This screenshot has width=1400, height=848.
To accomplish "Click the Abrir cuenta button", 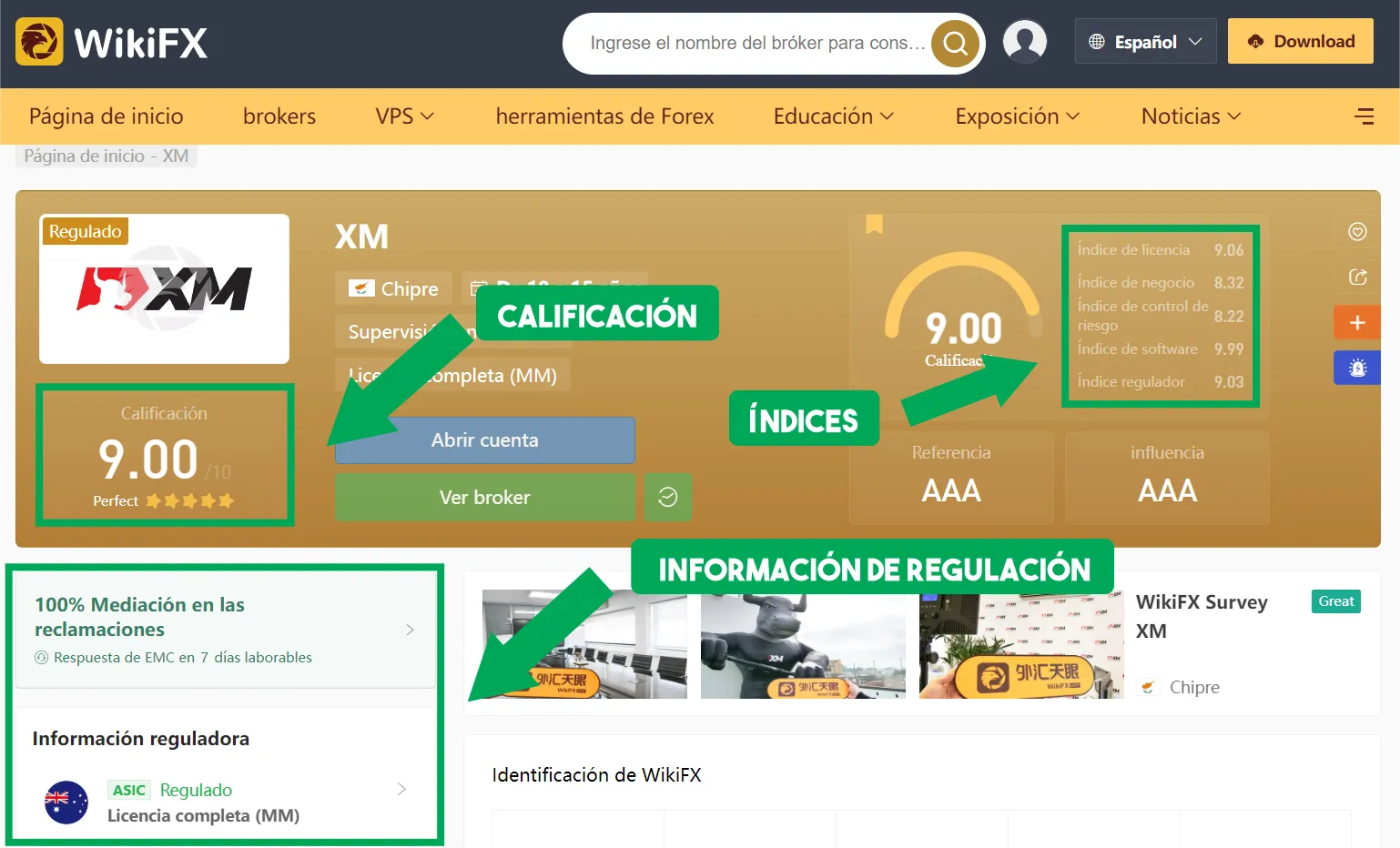I will click(x=485, y=440).
